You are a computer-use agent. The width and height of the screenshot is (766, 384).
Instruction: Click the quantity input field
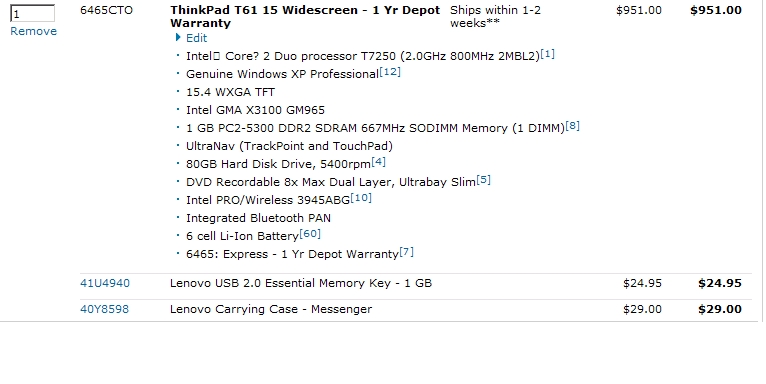point(32,13)
